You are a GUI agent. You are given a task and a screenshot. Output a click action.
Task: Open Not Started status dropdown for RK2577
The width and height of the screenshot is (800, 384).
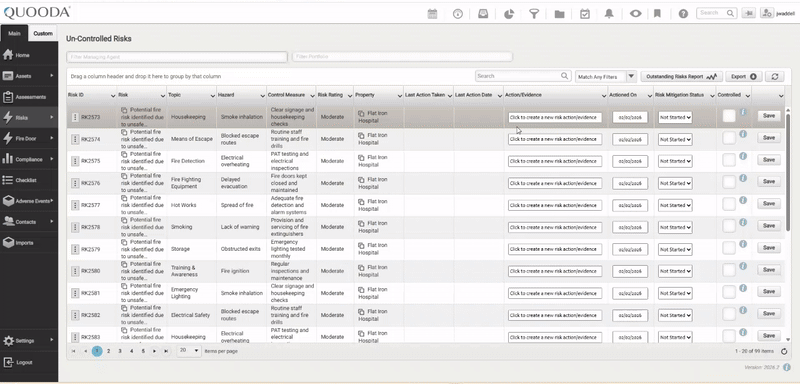point(675,205)
